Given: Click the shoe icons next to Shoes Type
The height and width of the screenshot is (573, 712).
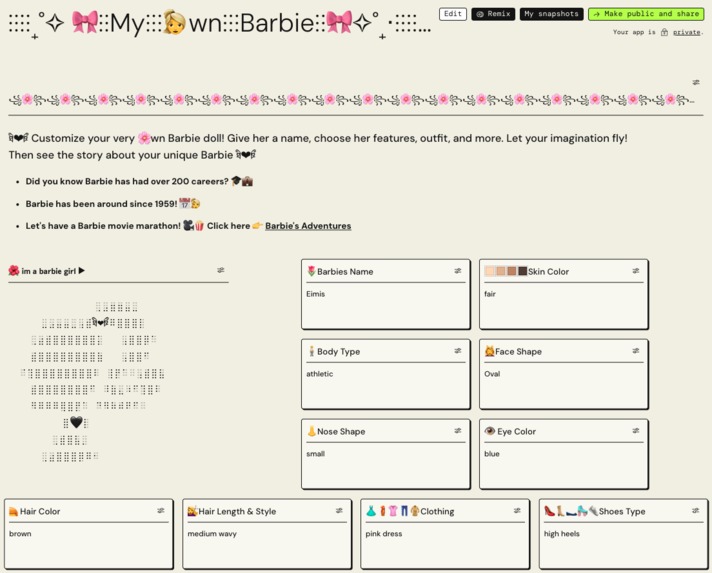Looking at the screenshot, I should point(571,511).
